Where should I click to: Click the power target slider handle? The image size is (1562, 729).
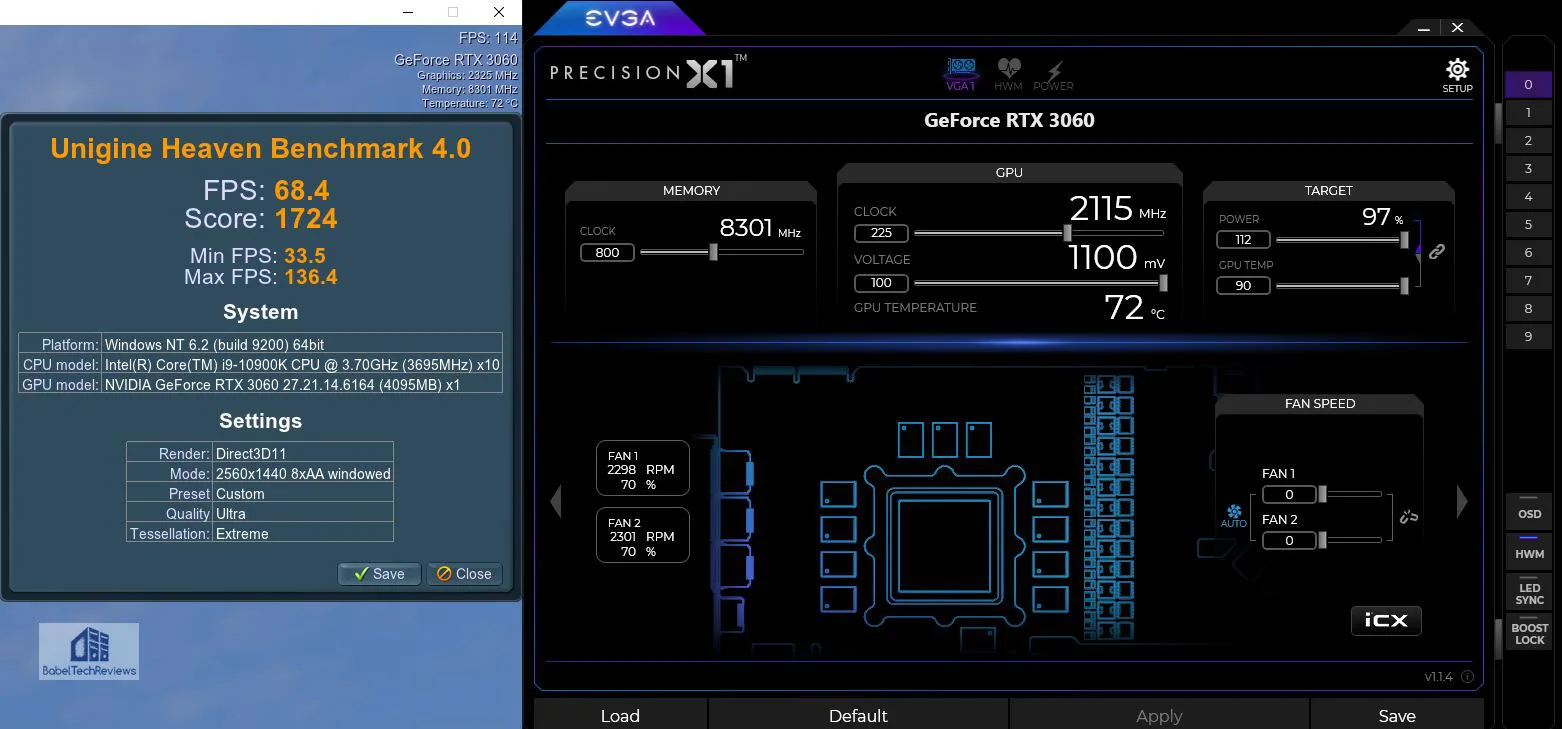(x=1404, y=240)
